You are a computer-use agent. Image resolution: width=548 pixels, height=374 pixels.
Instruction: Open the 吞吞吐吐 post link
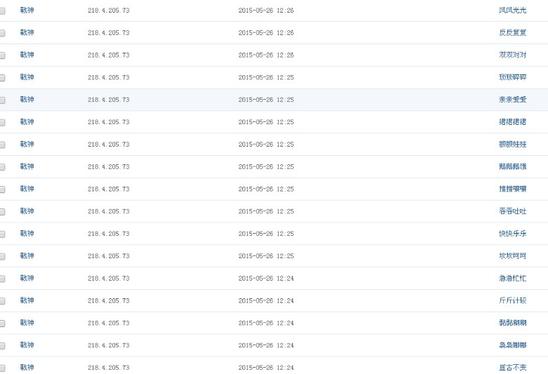click(512, 211)
